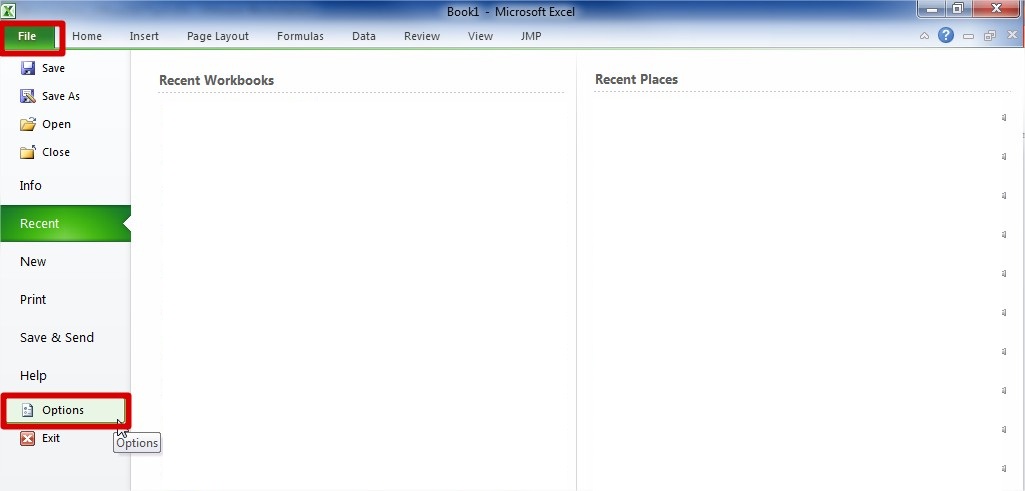The height and width of the screenshot is (491, 1025).
Task: Open Excel Options
Action: (63, 410)
